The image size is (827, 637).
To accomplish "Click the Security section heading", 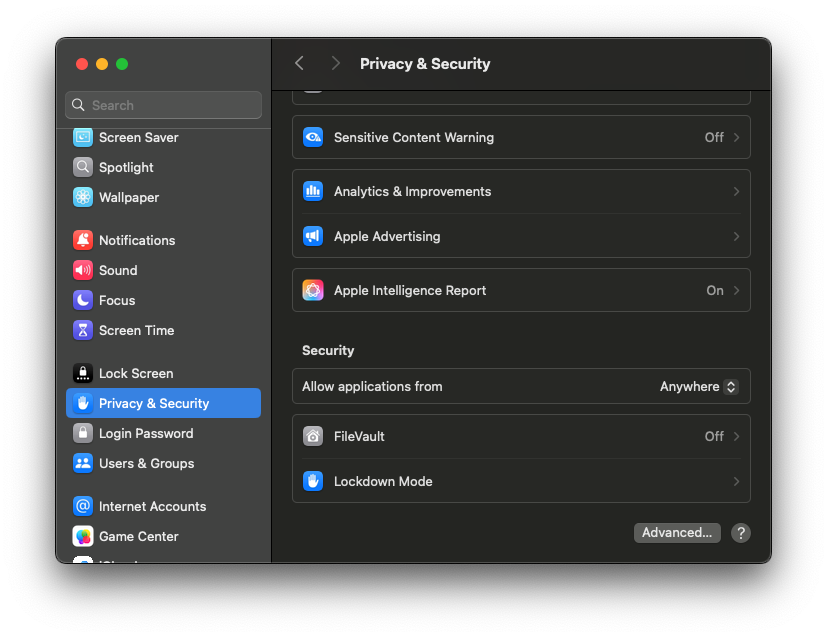I will tap(328, 351).
